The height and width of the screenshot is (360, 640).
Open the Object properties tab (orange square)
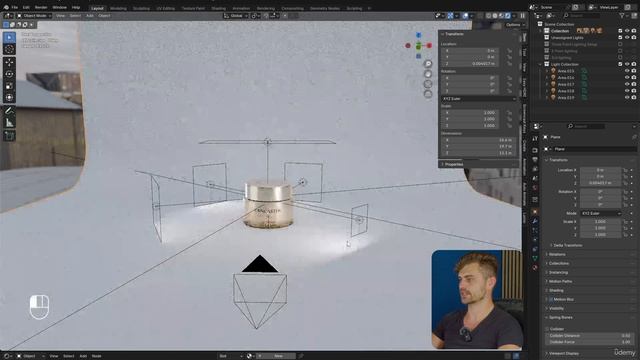[x=535, y=211]
